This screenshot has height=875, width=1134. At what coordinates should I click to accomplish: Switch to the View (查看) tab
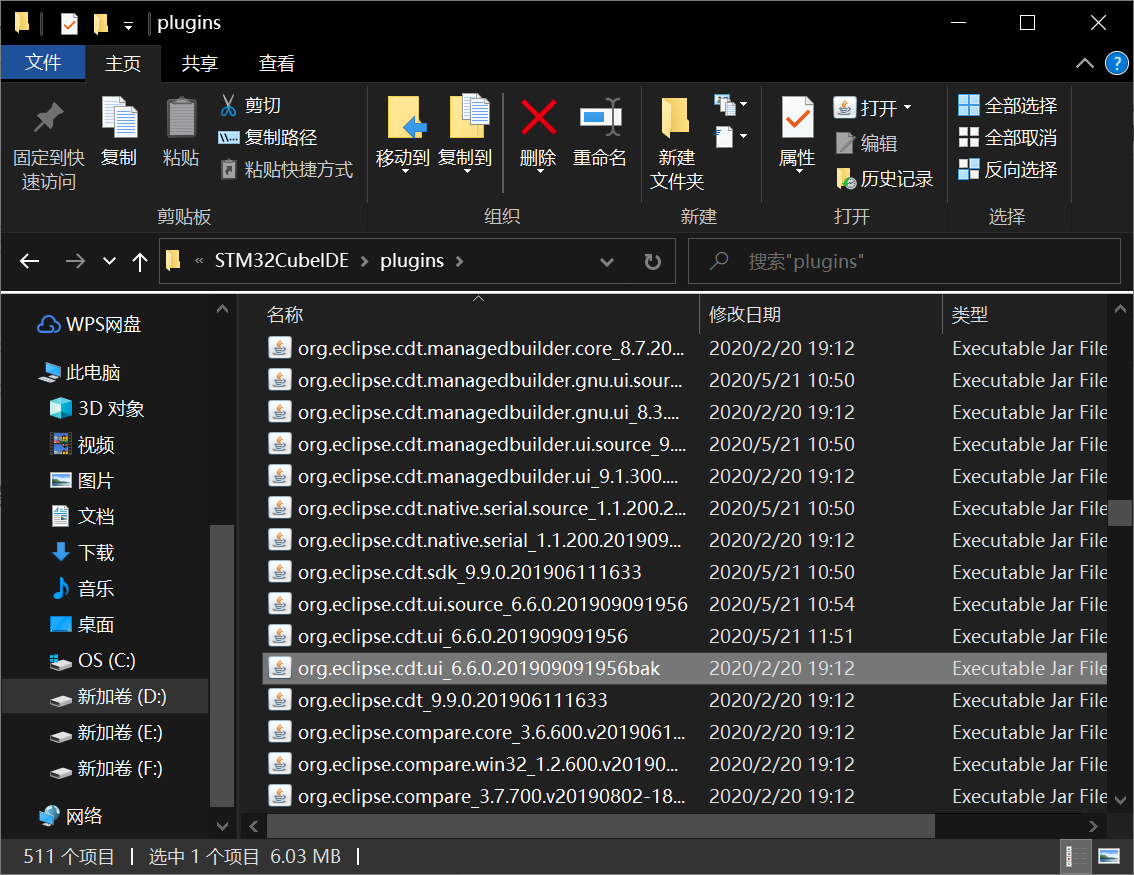coord(276,64)
